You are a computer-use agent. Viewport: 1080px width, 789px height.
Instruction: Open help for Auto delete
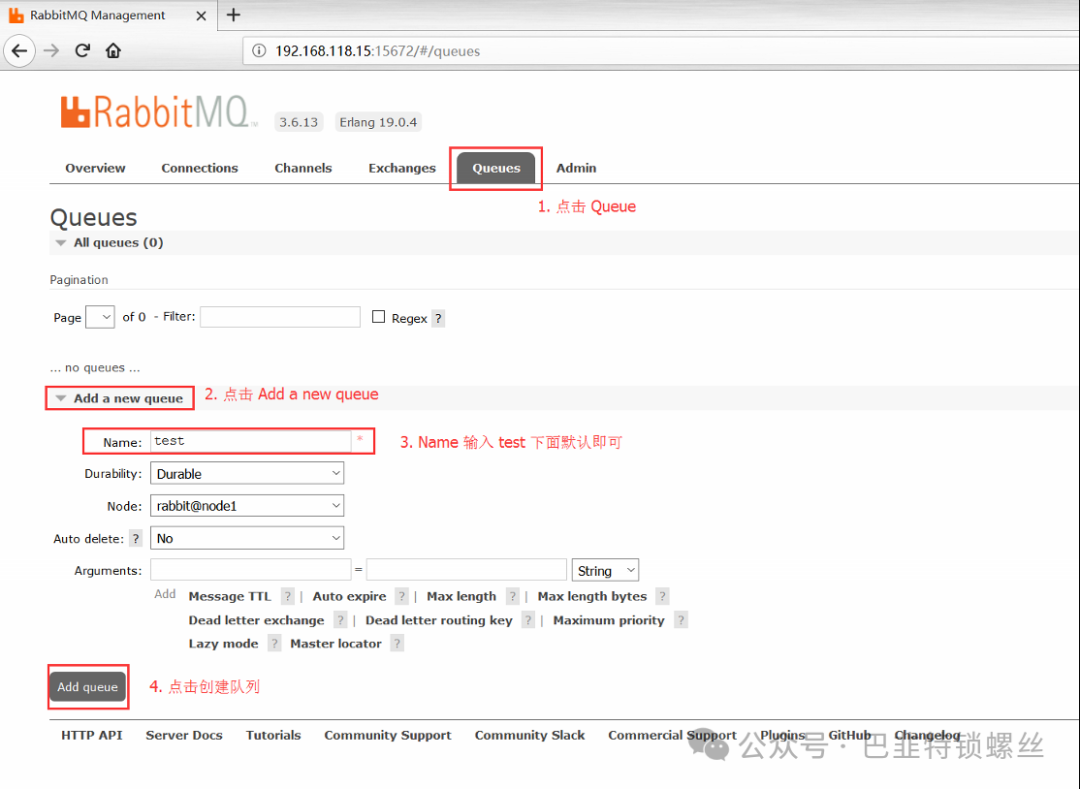pyautogui.click(x=136, y=538)
